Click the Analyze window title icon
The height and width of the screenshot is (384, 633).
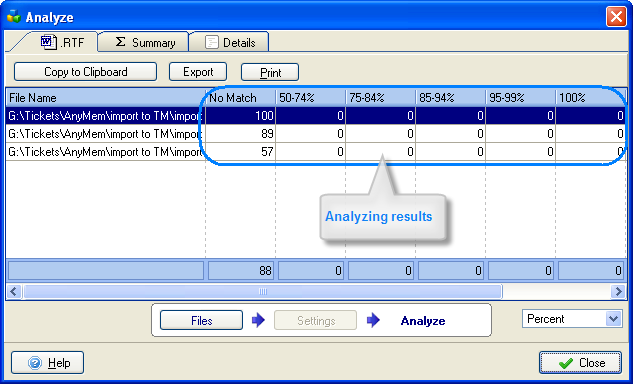(x=14, y=17)
